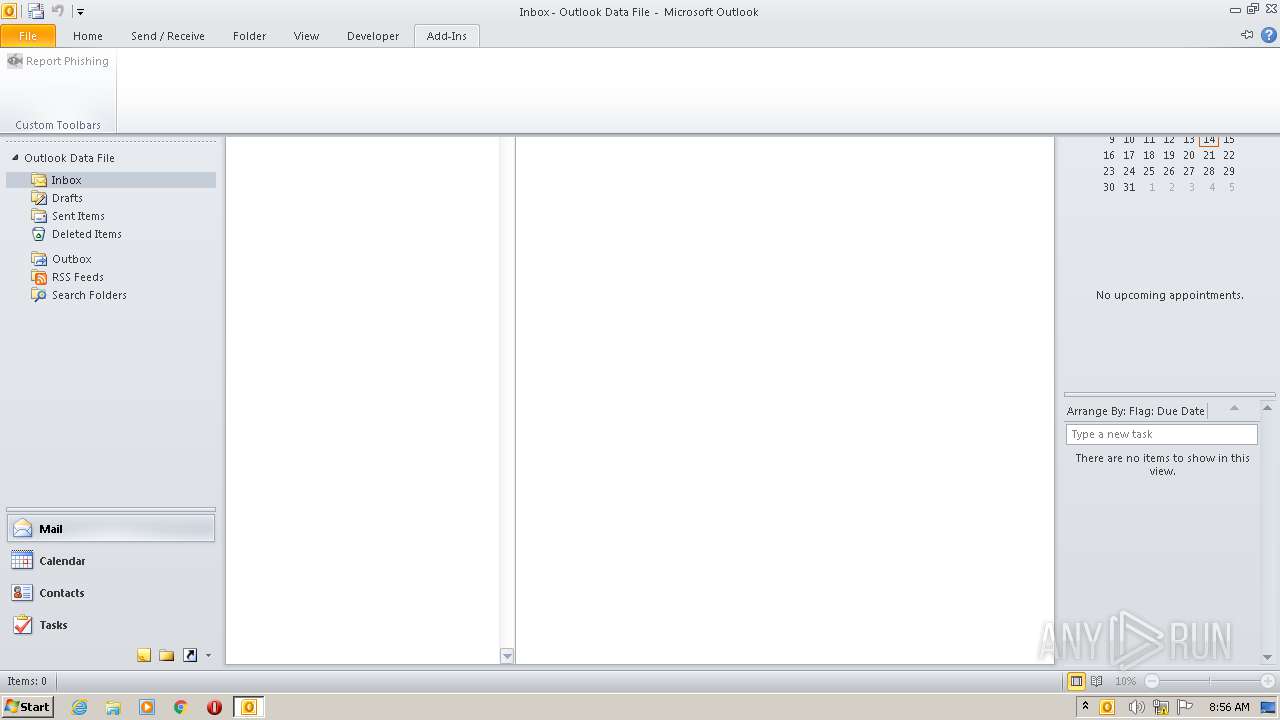Open the View ribbon tab
1280x720 pixels.
pos(306,36)
